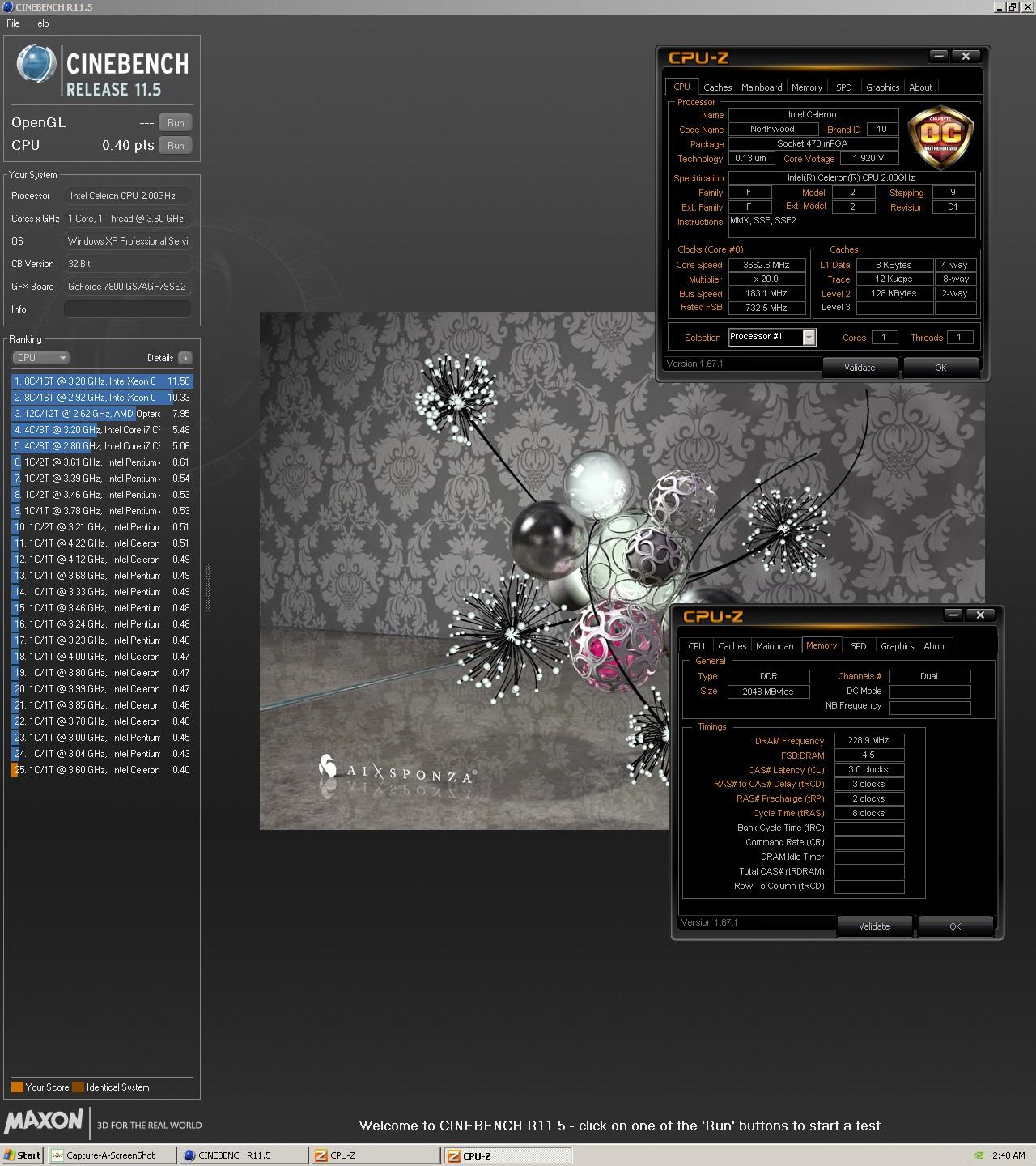This screenshot has width=1036, height=1166.
Task: Open About tab in lower CPU-Z window
Action: (935, 646)
